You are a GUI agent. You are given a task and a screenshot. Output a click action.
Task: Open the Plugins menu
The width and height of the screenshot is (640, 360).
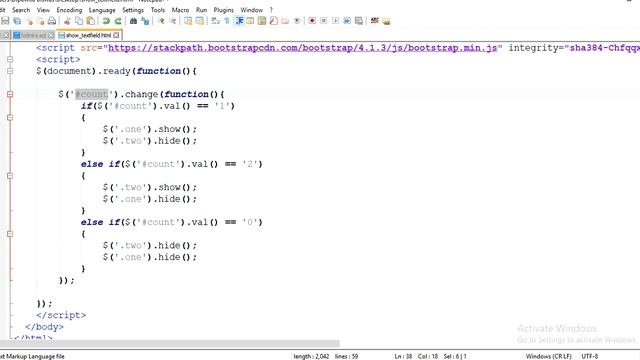[x=224, y=10]
